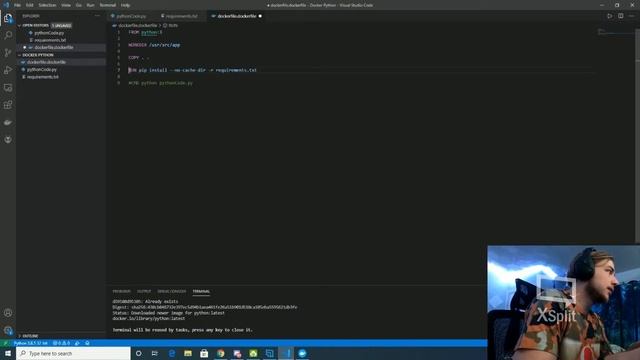The image size is (640, 360).
Task: Open Microsoft Store from the taskbar
Action: pyautogui.click(x=204, y=353)
